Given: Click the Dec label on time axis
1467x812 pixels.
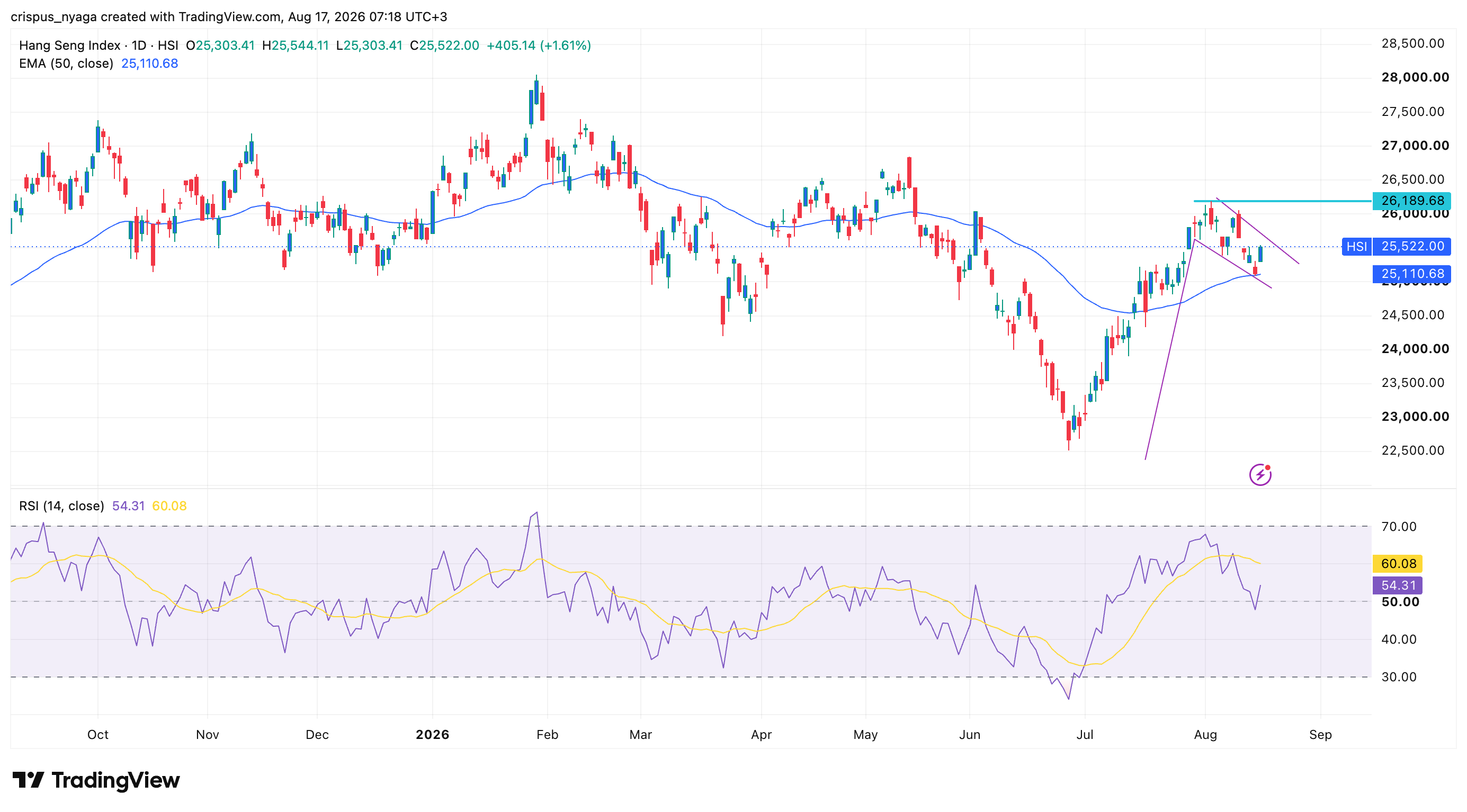Looking at the screenshot, I should pyautogui.click(x=317, y=734).
